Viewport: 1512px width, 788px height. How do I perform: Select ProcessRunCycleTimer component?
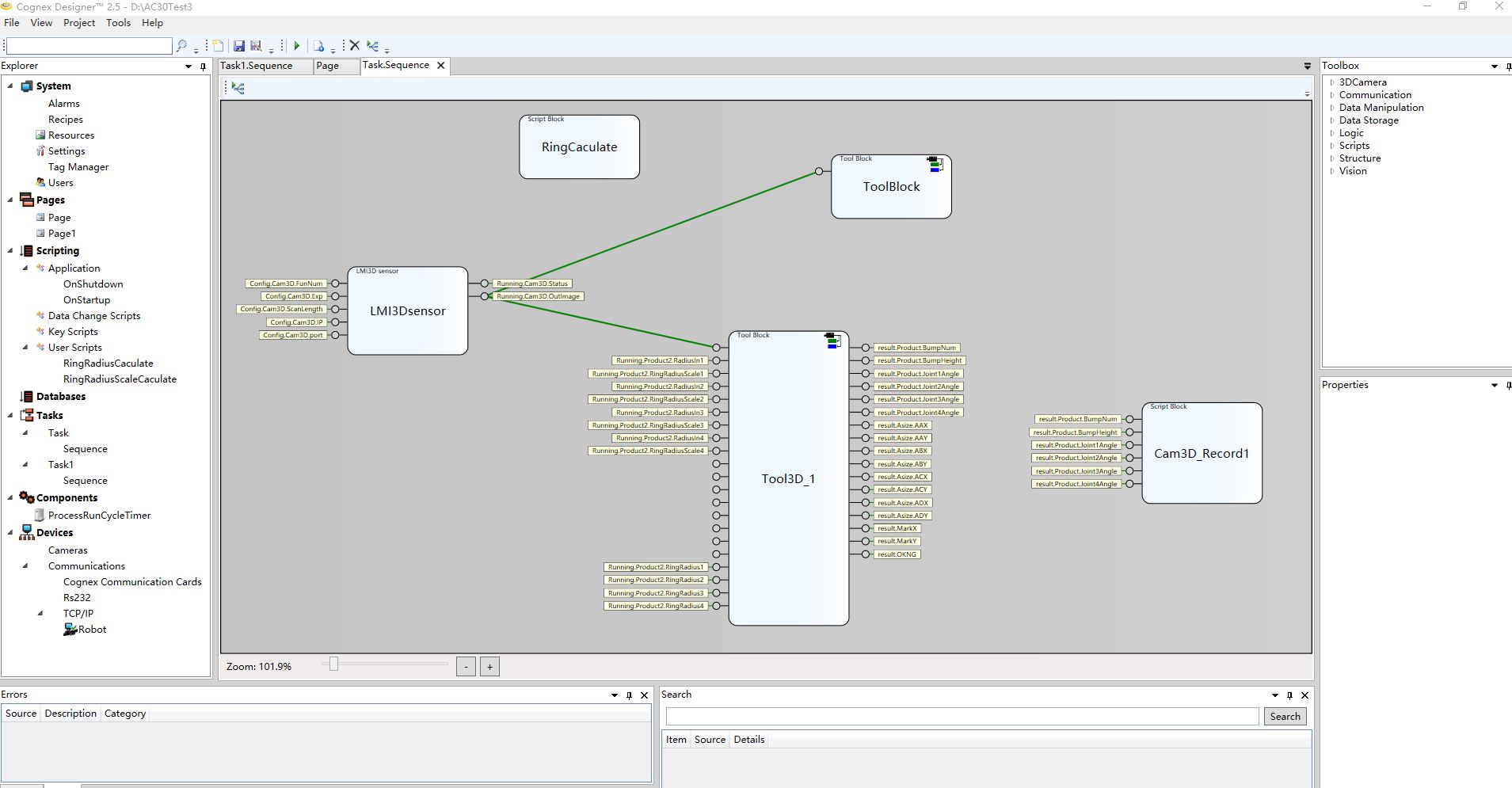click(99, 516)
